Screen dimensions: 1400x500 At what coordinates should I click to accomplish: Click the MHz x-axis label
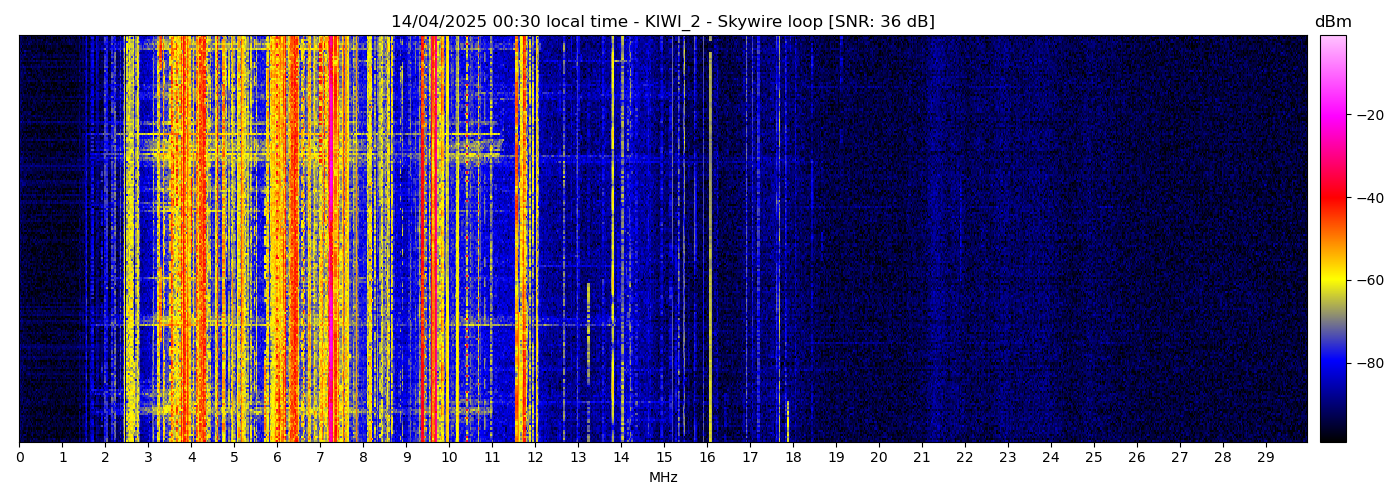pos(662,478)
